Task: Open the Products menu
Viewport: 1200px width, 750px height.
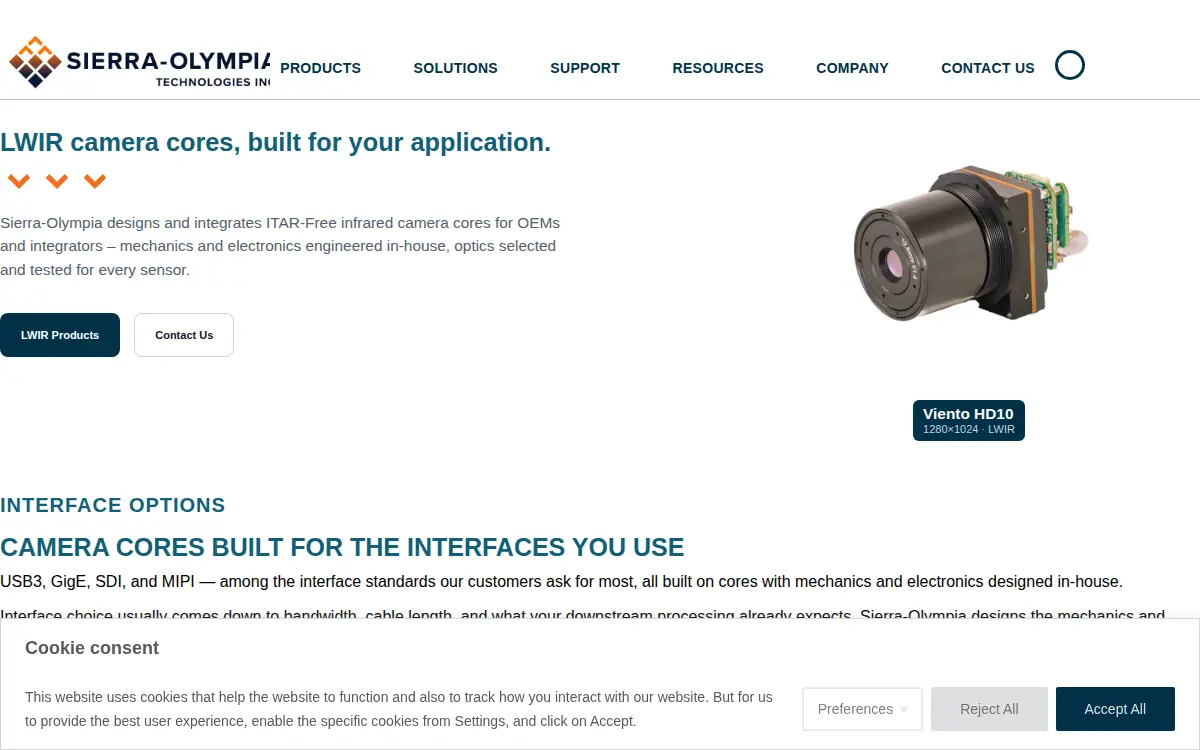Action: (320, 68)
